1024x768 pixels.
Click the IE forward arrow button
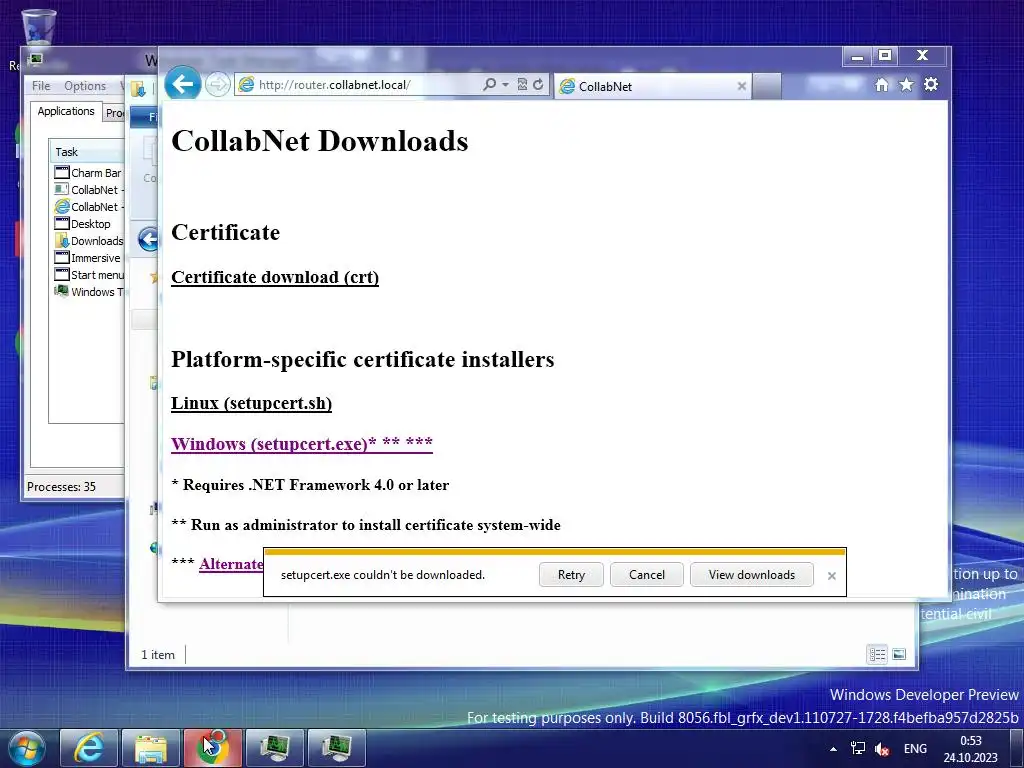point(217,84)
